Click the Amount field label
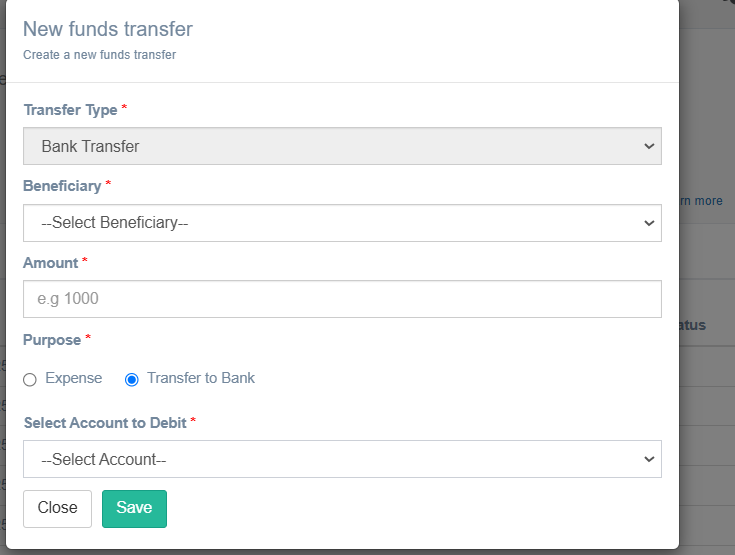The image size is (735, 555). coord(50,263)
